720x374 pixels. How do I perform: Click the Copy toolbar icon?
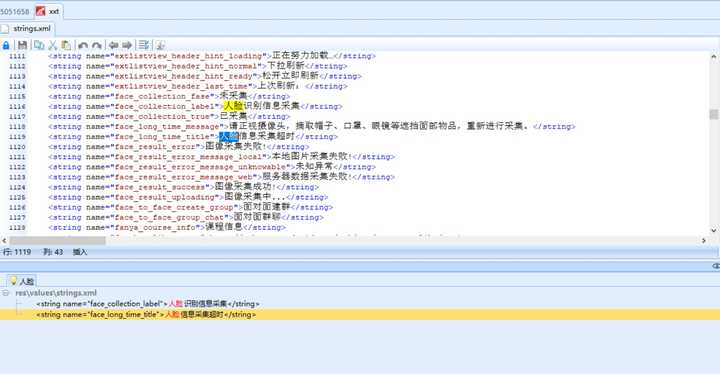pos(39,45)
